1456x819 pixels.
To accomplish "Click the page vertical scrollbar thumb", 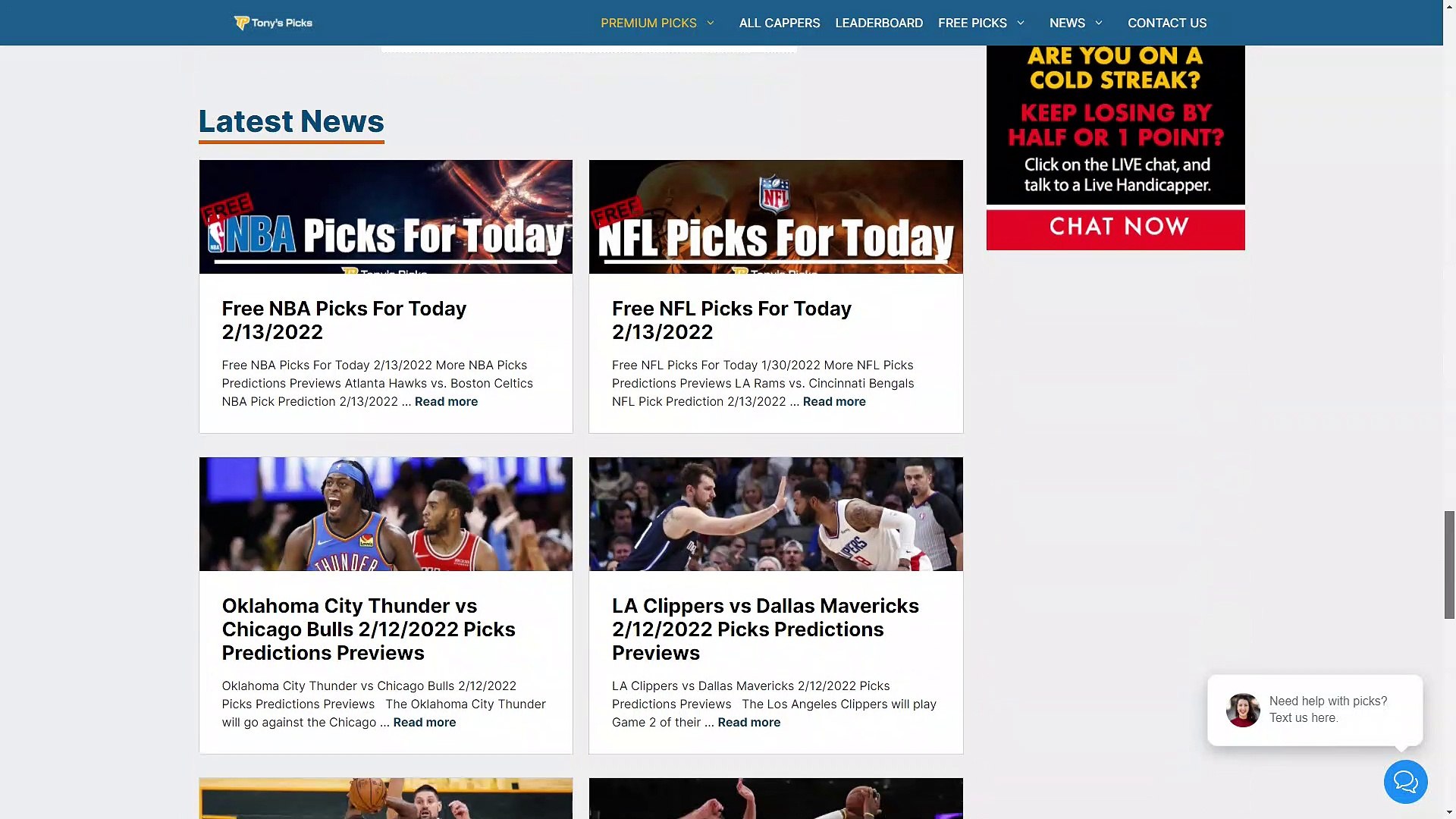I will pos(1449,565).
